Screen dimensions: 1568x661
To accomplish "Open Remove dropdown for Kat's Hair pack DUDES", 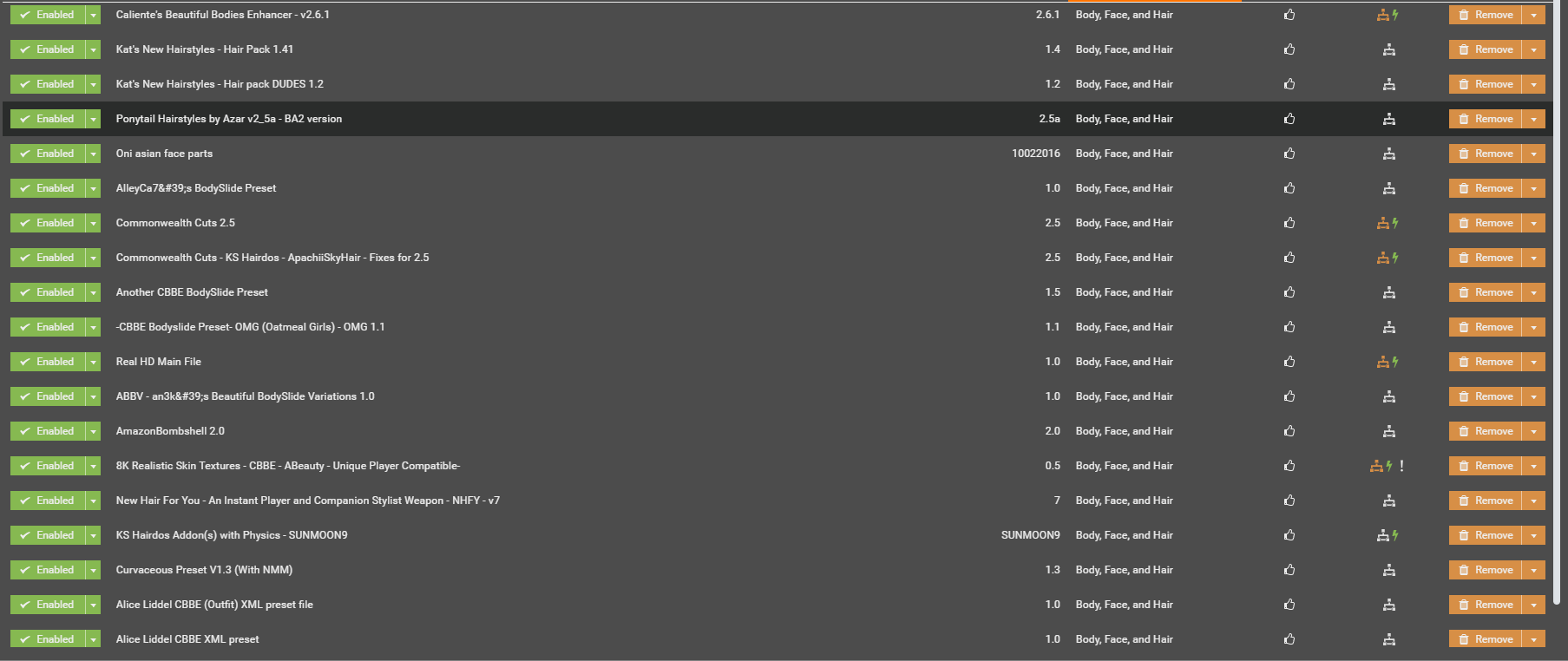I will (1533, 84).
